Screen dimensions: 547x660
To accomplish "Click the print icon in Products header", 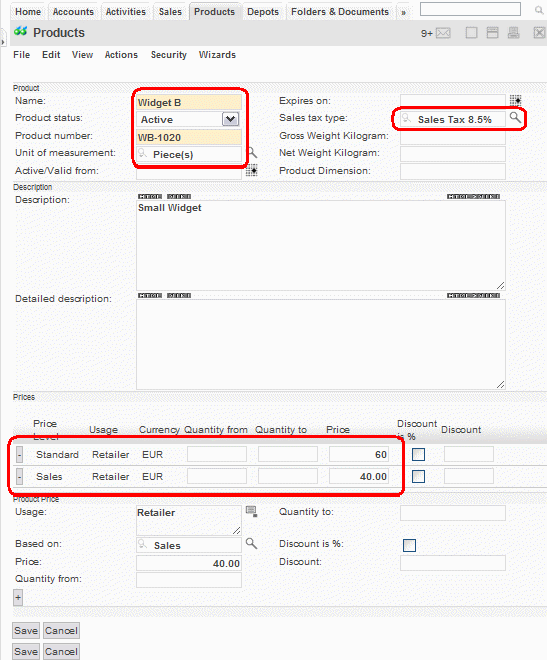I will pos(513,33).
